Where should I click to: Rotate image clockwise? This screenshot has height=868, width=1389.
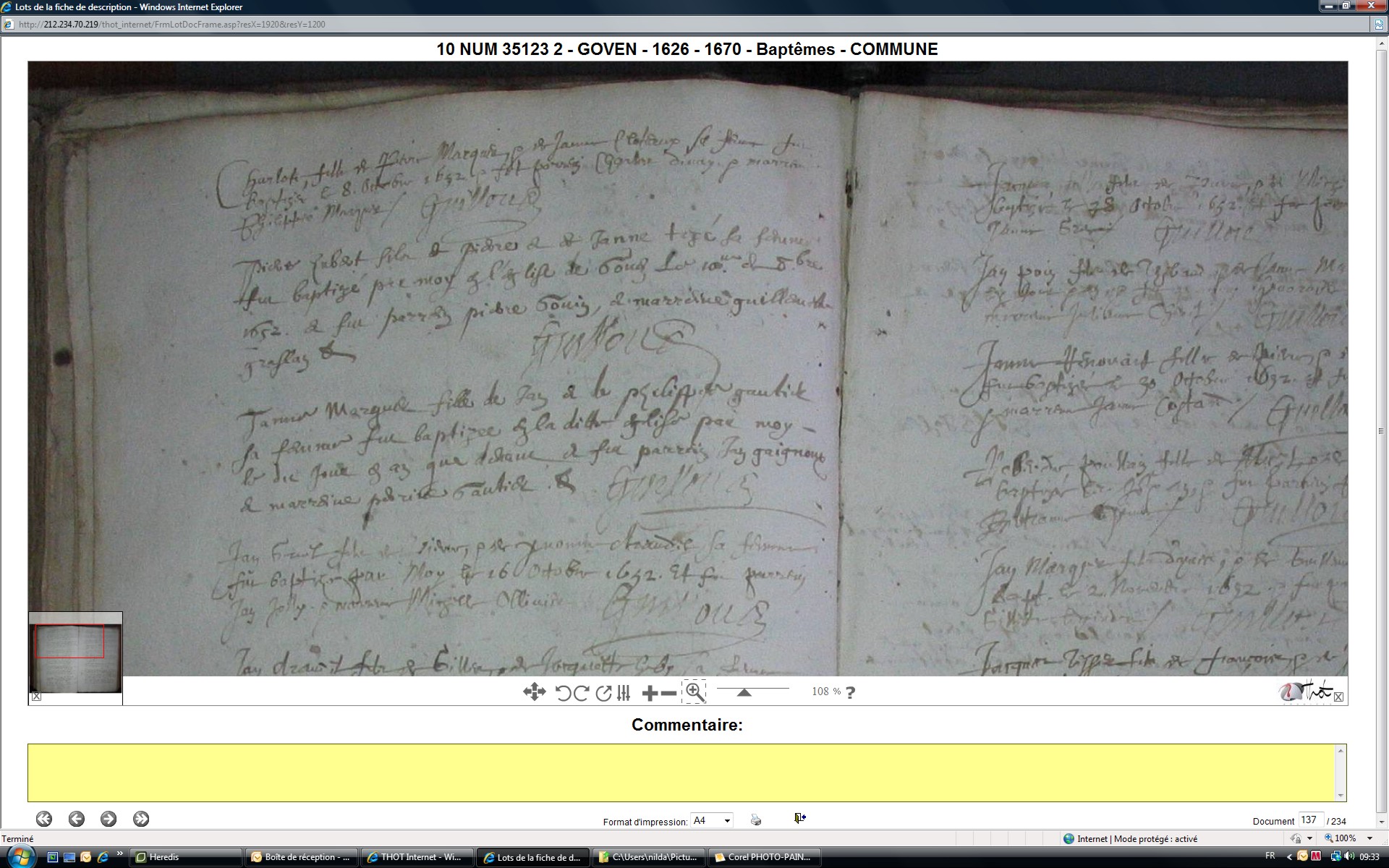pos(581,693)
